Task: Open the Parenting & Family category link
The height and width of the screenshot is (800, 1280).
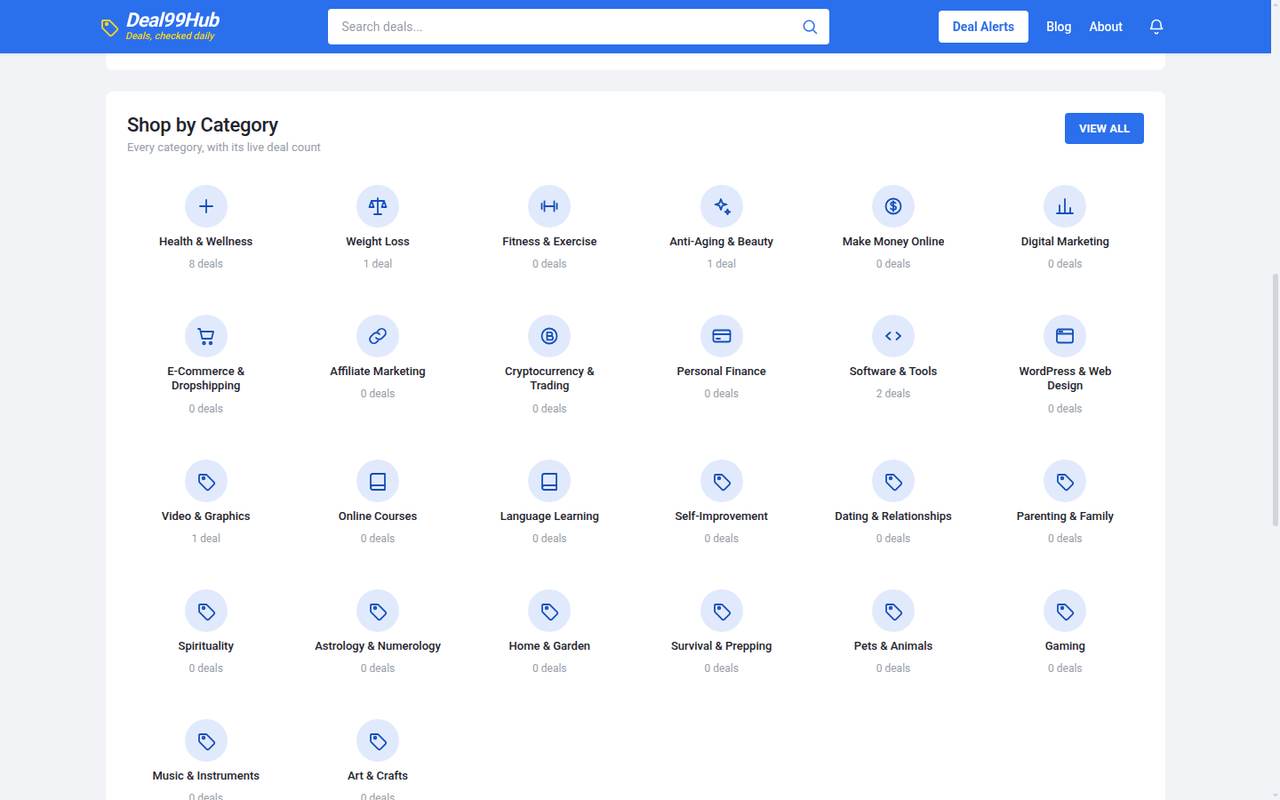Action: [x=1065, y=516]
